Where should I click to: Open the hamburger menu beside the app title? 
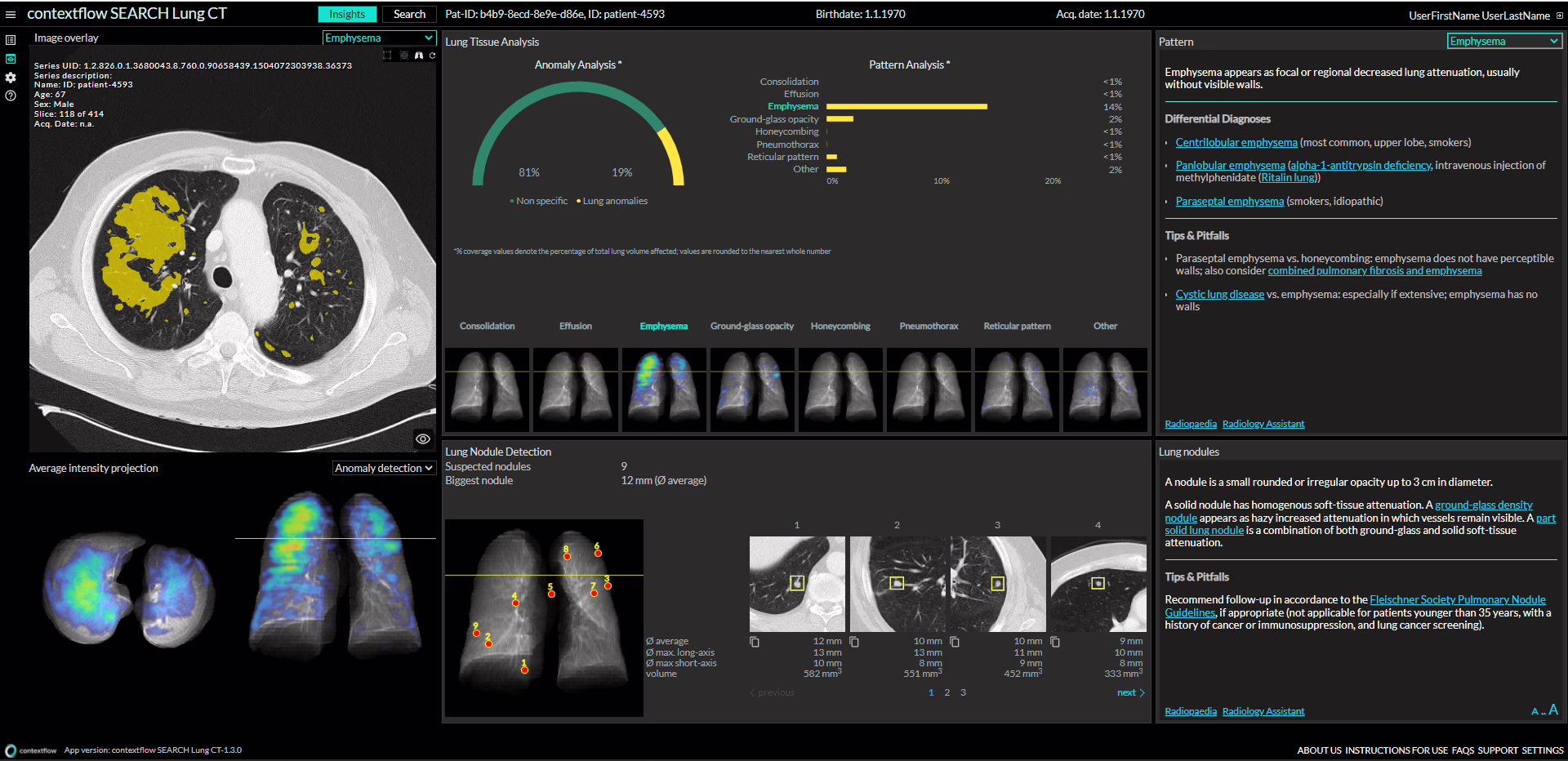11,15
